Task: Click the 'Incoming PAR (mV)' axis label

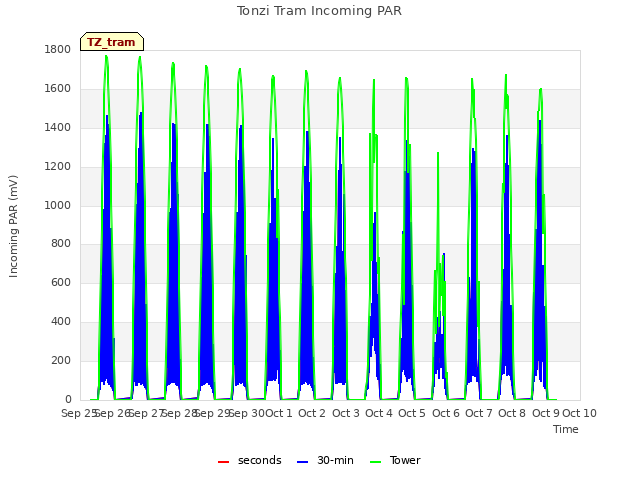Action: [x=13, y=227]
